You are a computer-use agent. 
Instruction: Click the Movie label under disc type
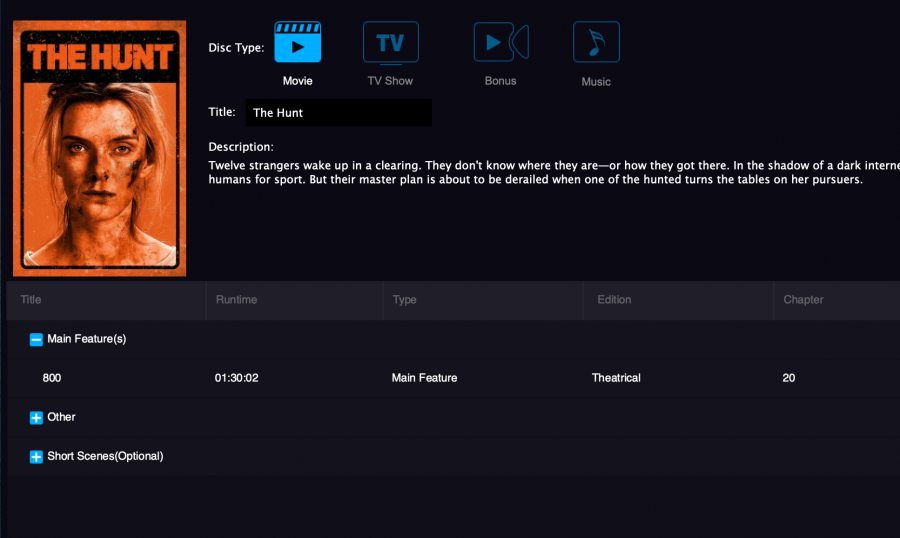[x=297, y=81]
